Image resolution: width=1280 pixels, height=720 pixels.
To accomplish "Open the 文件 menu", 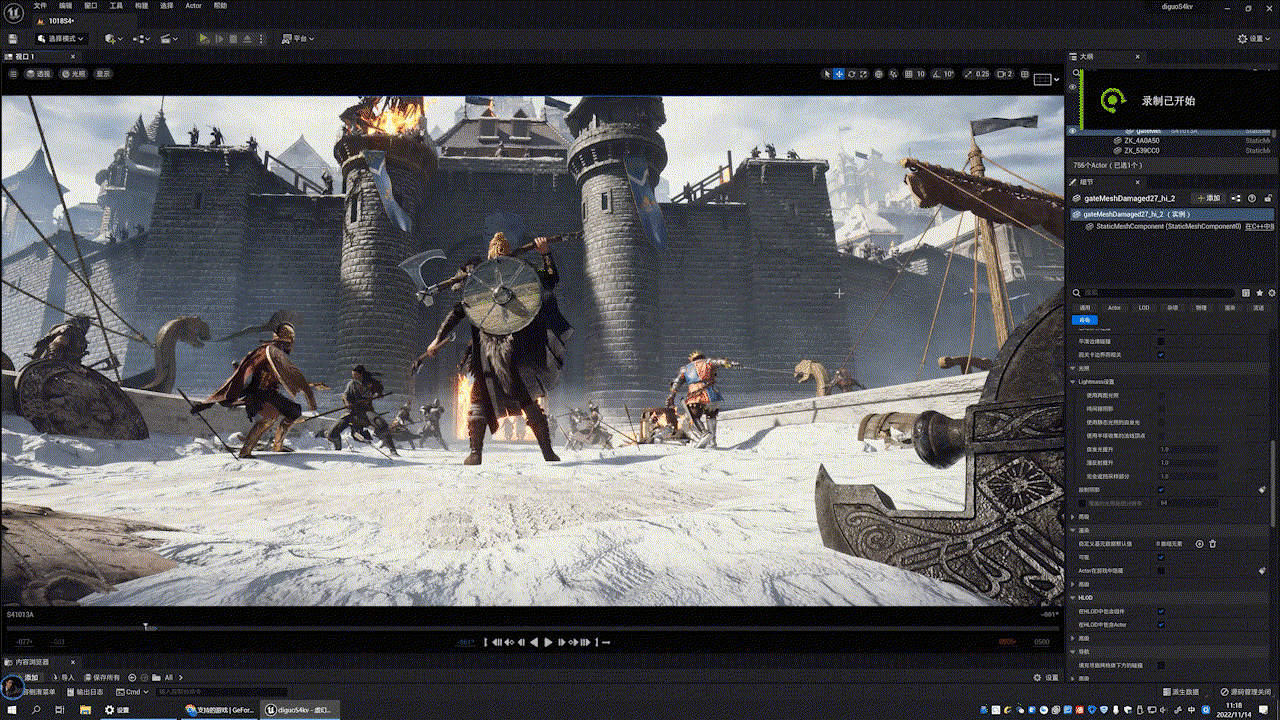I will click(x=40, y=5).
